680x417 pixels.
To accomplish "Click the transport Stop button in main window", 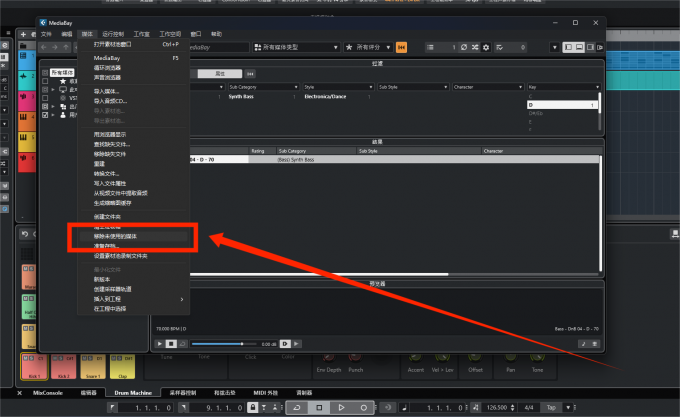I will click(x=319, y=407).
